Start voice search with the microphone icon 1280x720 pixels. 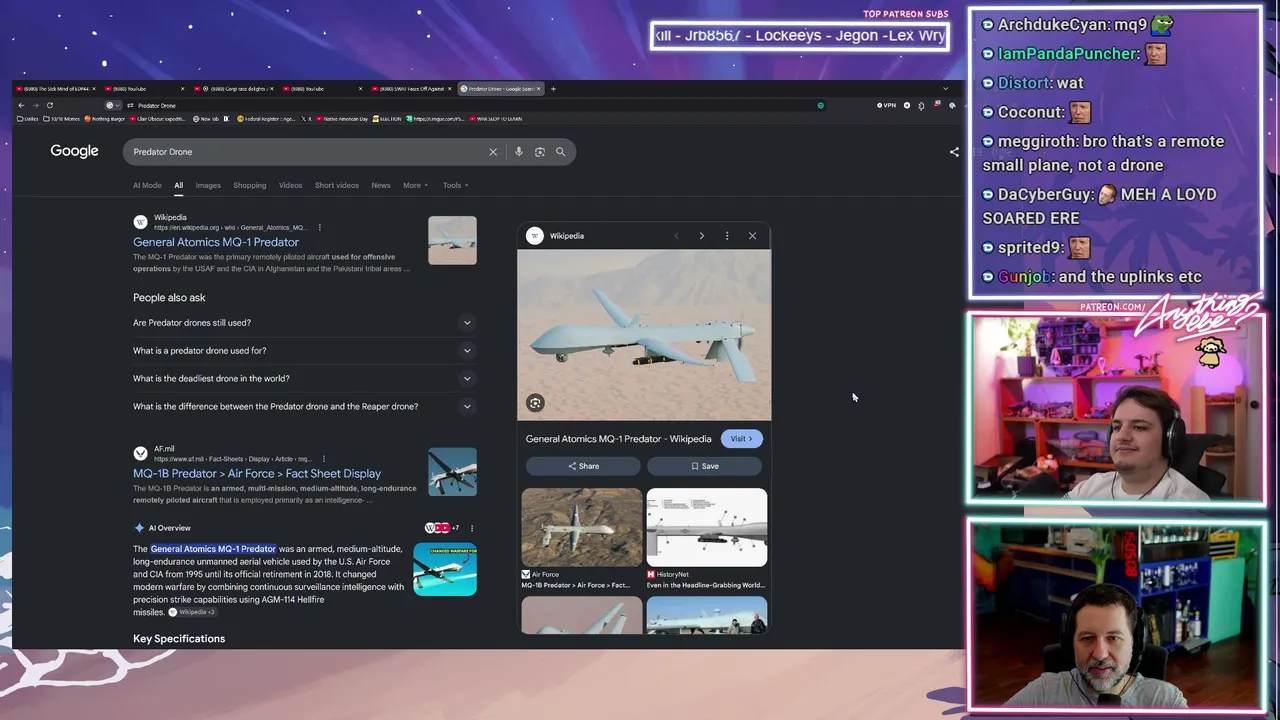click(x=518, y=152)
